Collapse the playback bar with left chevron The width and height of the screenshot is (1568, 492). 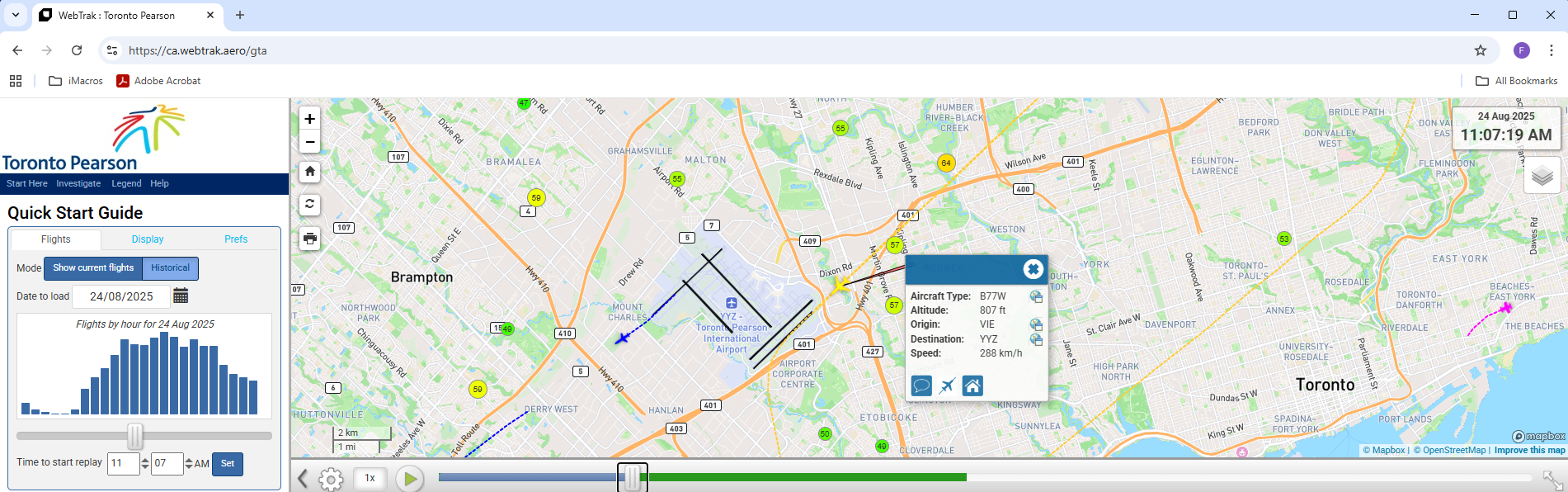click(x=303, y=479)
